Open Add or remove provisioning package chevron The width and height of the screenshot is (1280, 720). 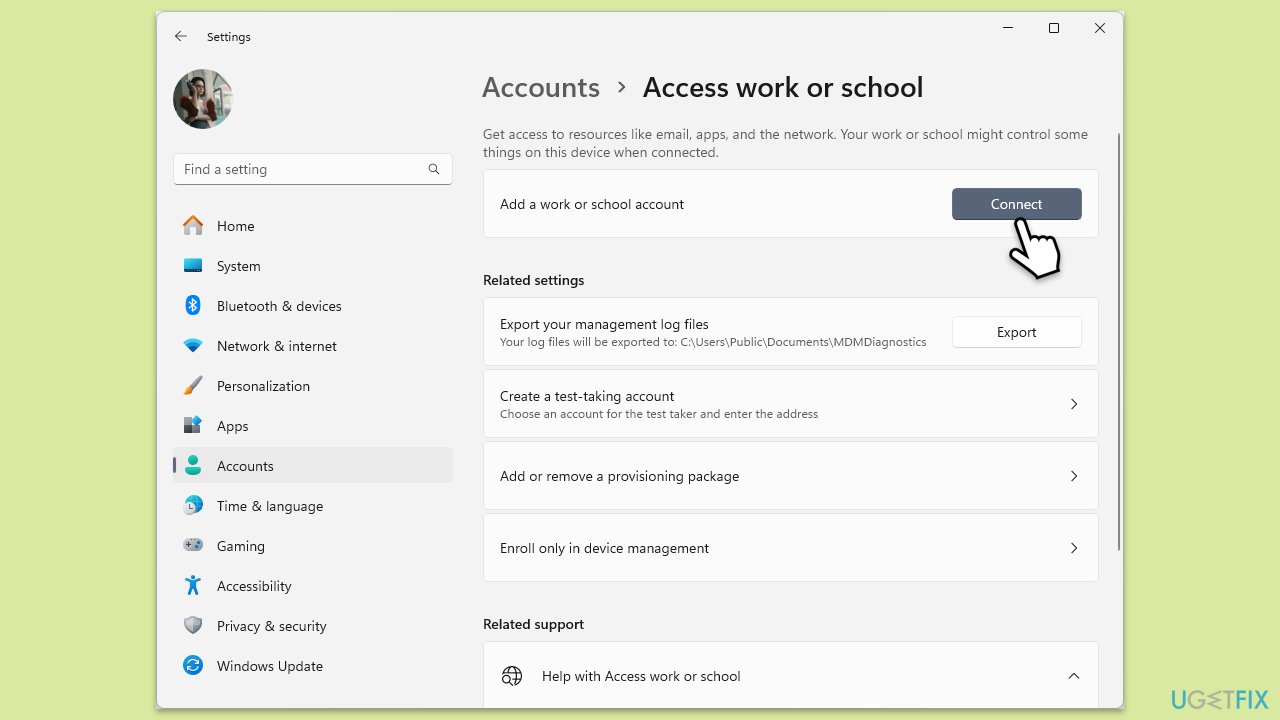click(1074, 476)
